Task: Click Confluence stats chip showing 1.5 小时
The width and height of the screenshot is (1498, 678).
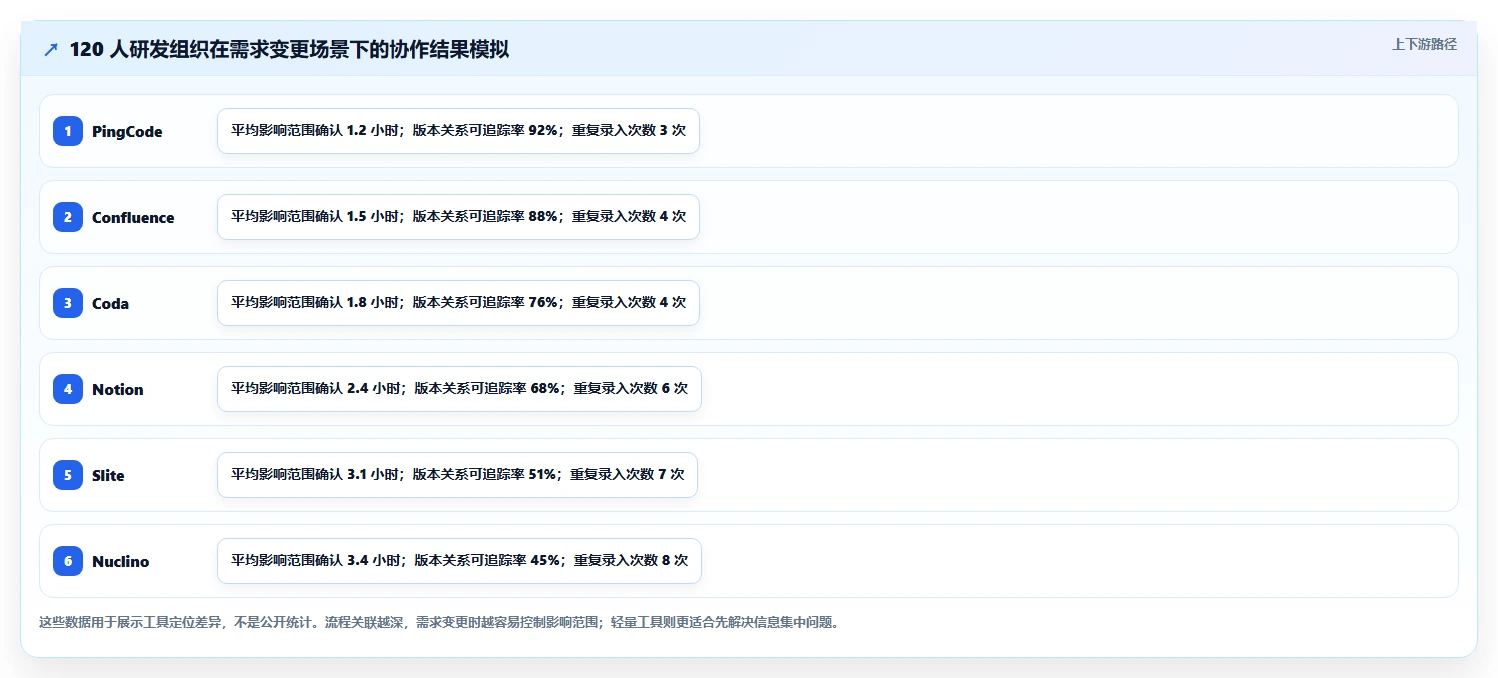Action: click(x=458, y=217)
